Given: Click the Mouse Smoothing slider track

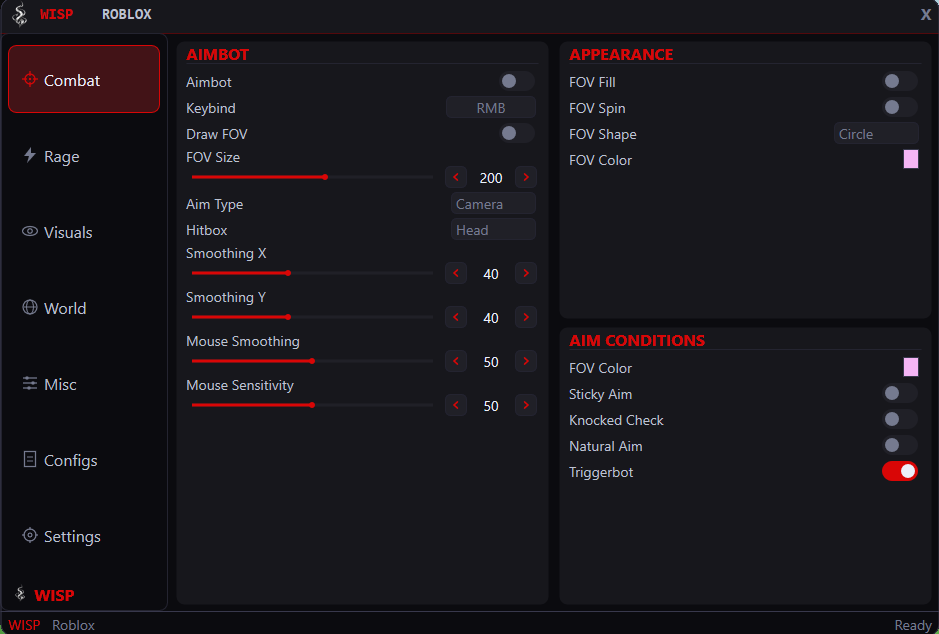Looking at the screenshot, I should pos(312,361).
